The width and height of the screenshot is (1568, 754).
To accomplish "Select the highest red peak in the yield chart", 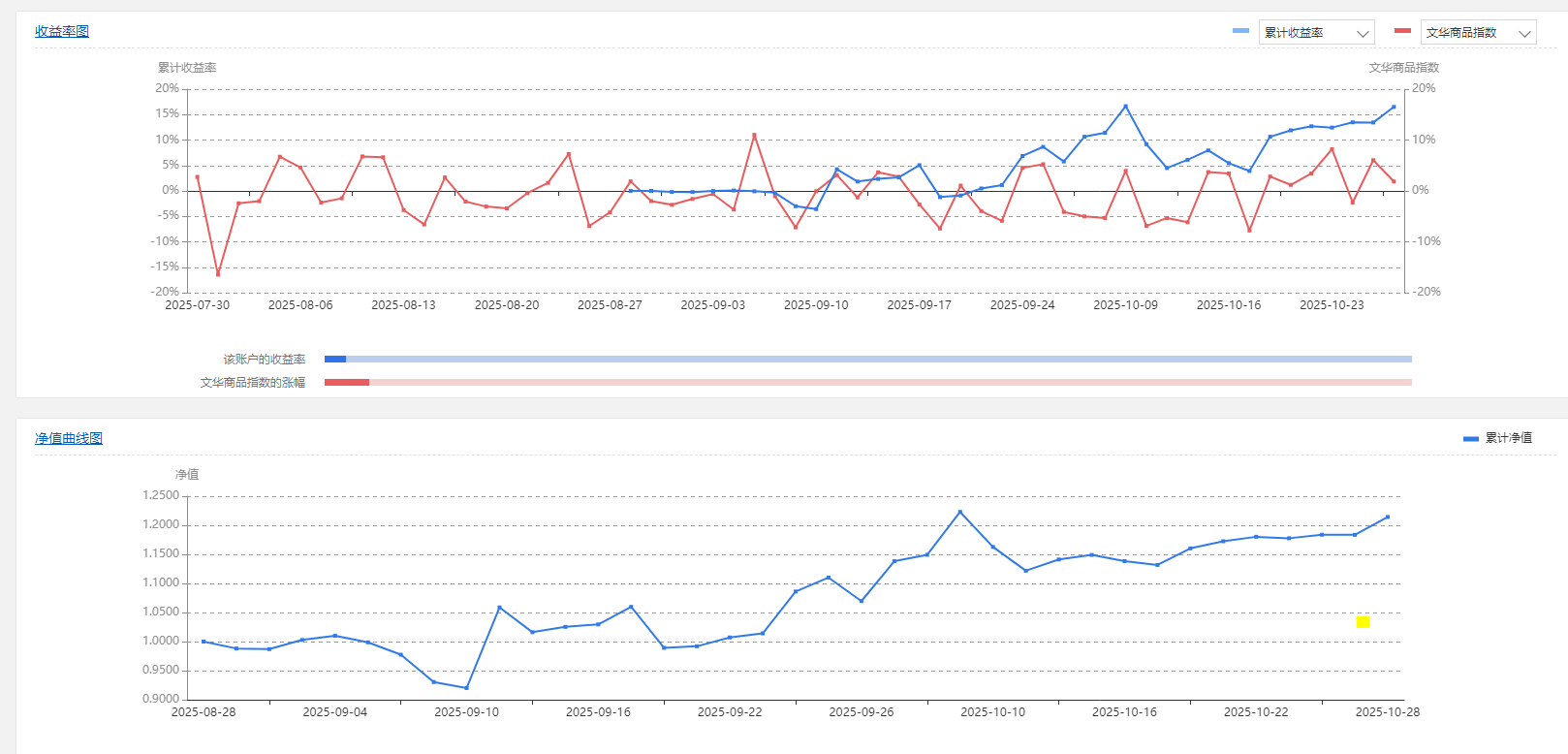I will (754, 135).
